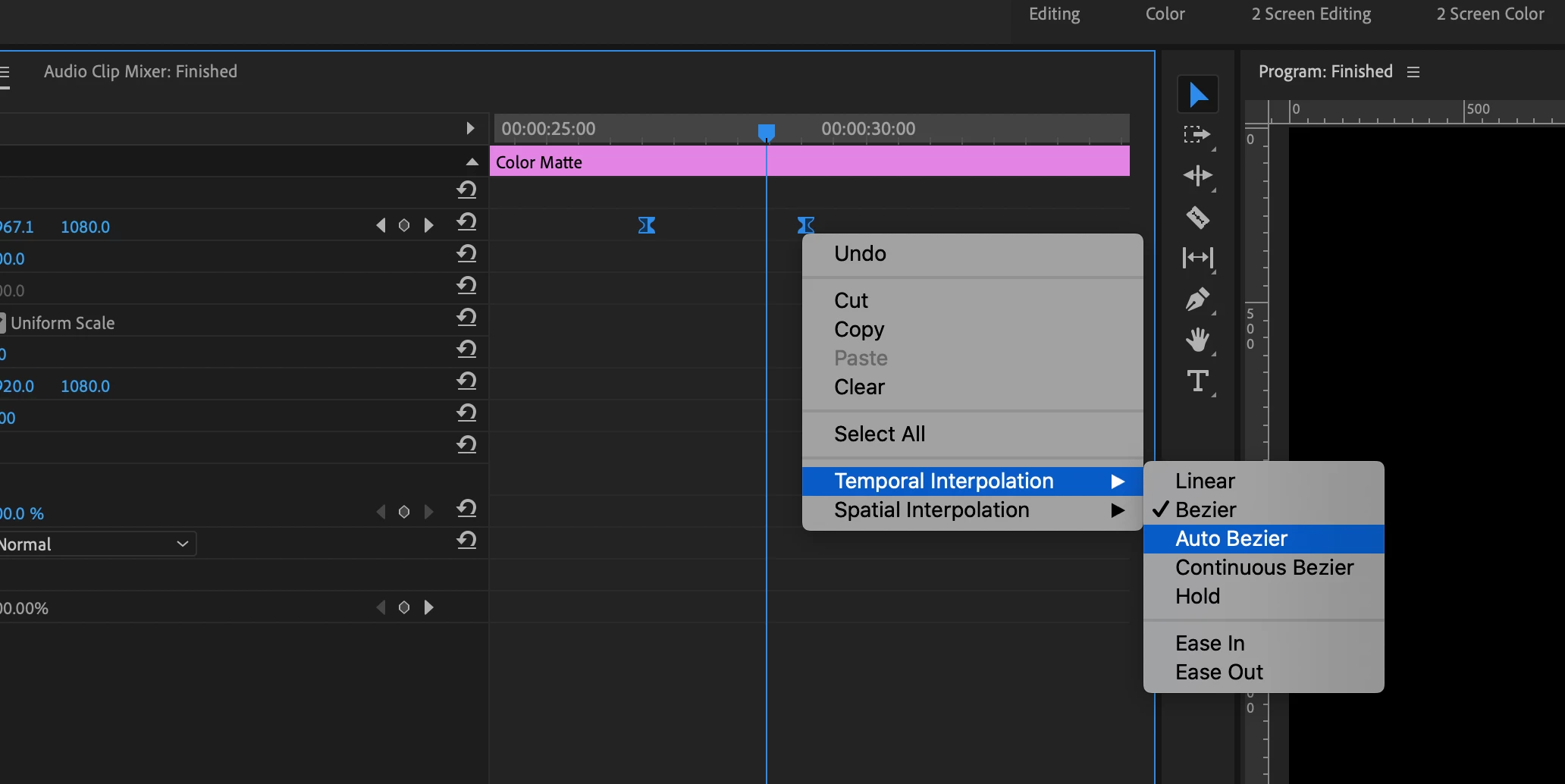Click the 00:00:25:00 ruler timecode

[548, 129]
